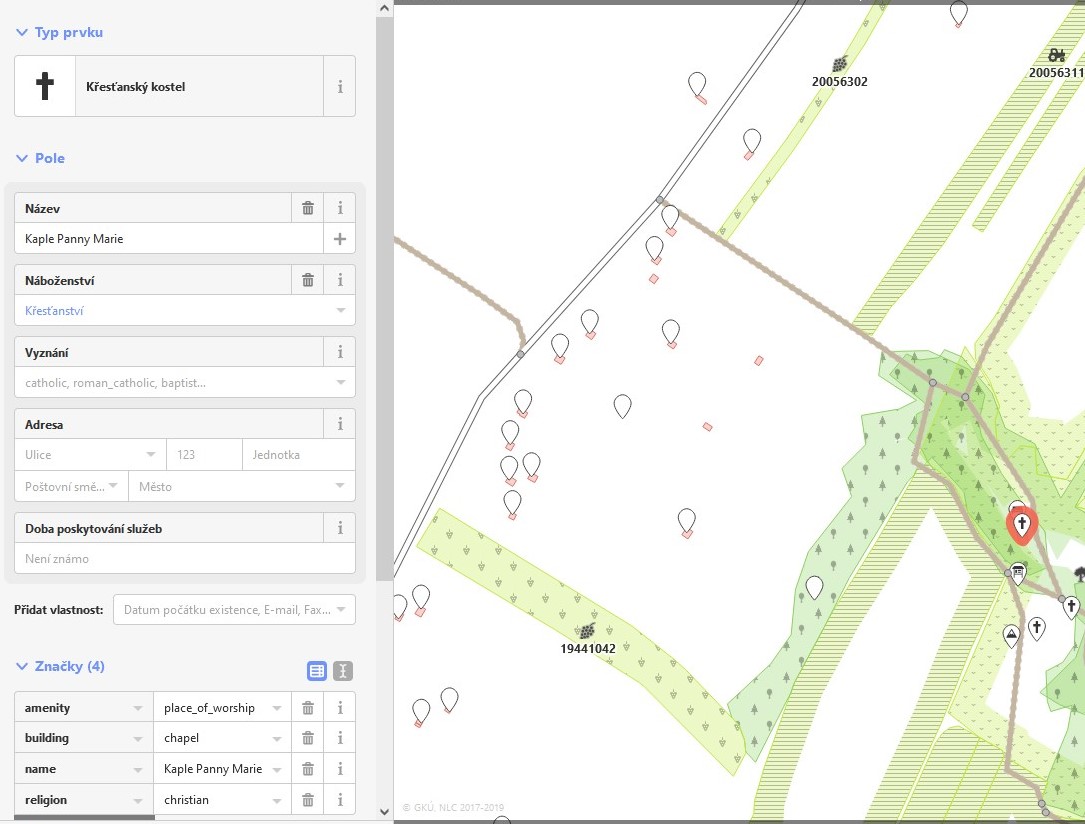Remove the Náboženství field via its trash icon

[x=308, y=280]
